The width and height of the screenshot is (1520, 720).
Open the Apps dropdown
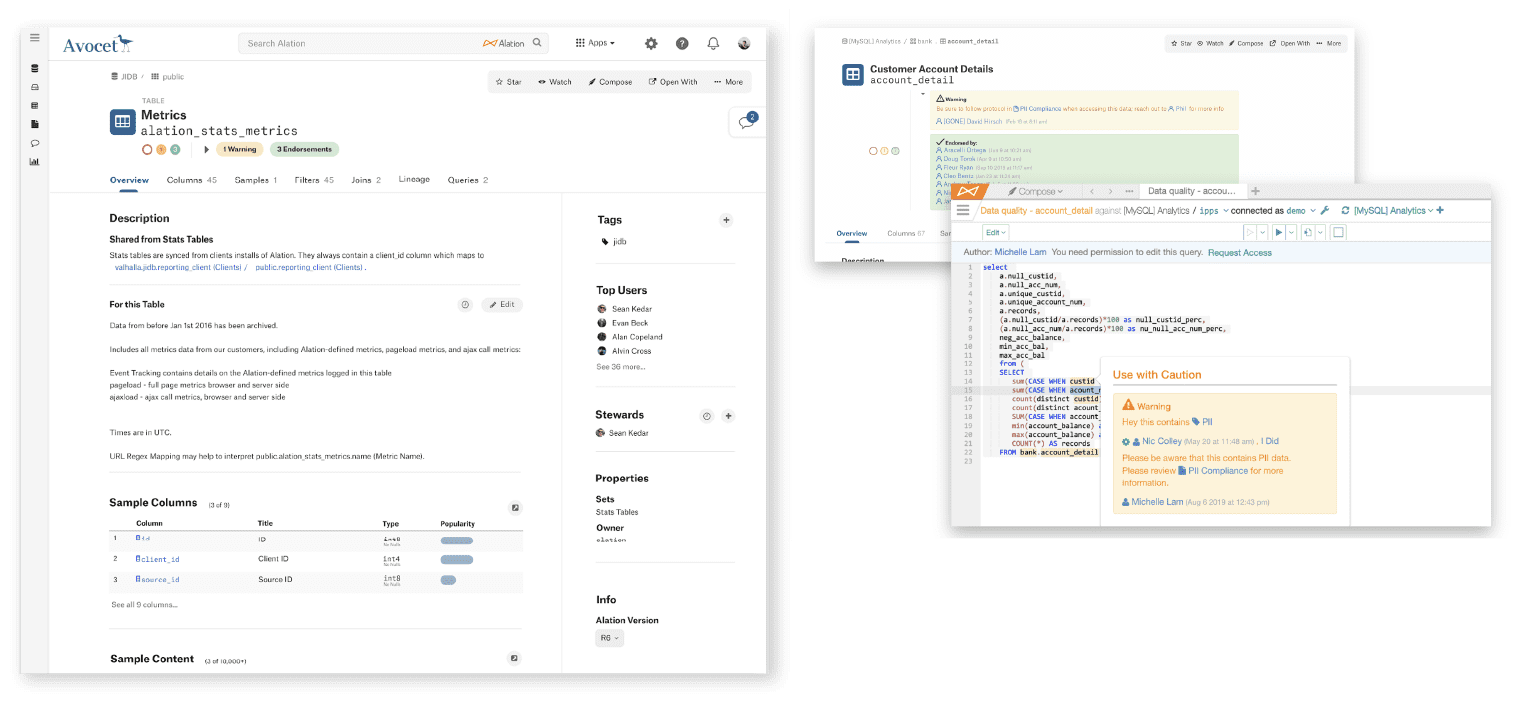coord(595,43)
